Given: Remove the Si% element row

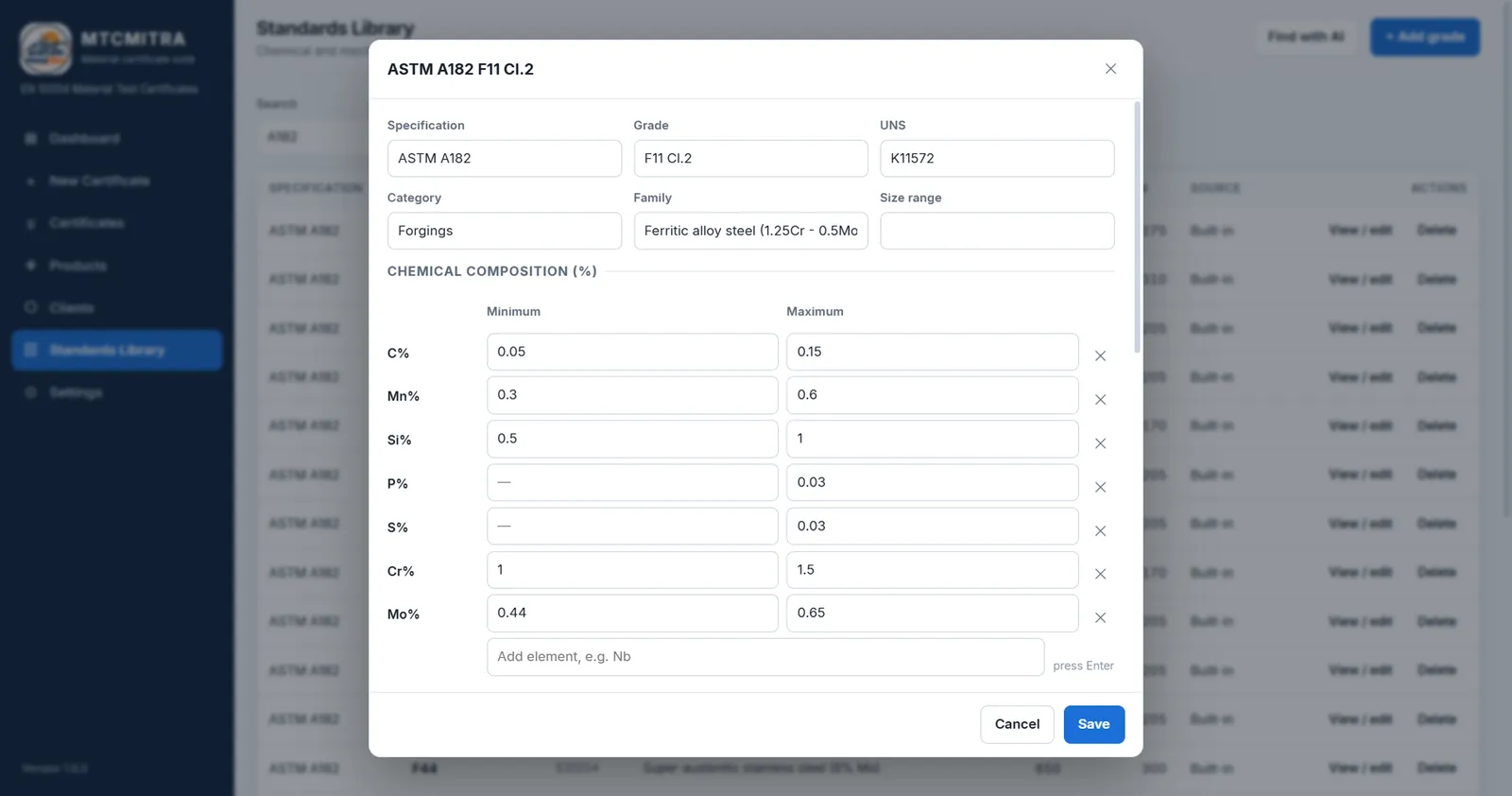Looking at the screenshot, I should click(1100, 443).
